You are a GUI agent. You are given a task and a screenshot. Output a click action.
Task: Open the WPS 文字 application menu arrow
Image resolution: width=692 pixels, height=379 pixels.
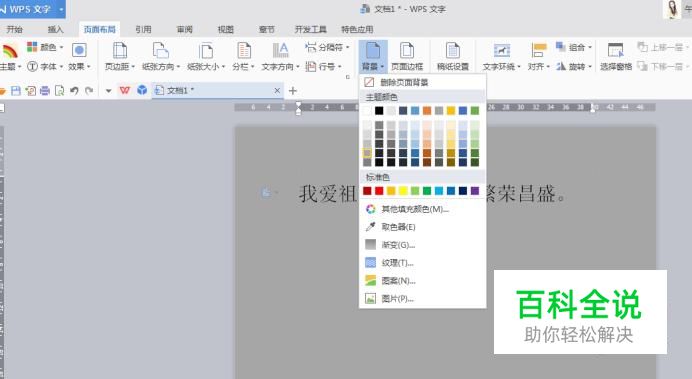[x=61, y=9]
